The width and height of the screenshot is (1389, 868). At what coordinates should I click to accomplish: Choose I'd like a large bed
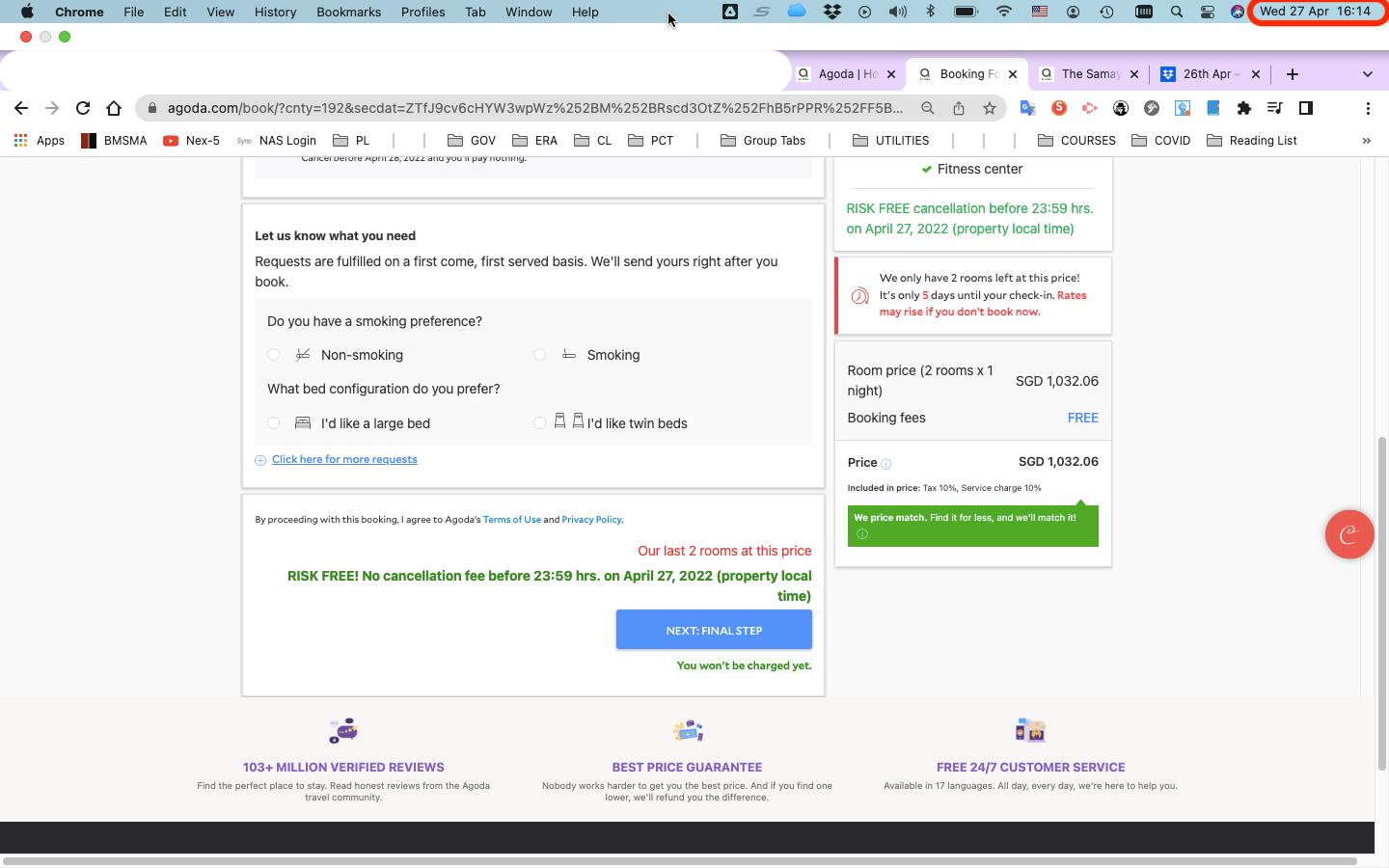coord(274,423)
